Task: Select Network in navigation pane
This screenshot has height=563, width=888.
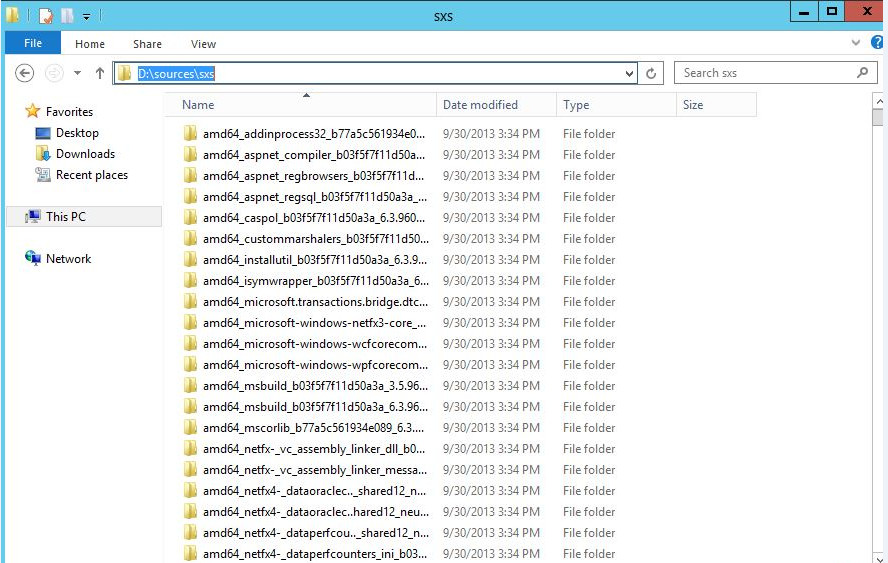Action: 68,258
